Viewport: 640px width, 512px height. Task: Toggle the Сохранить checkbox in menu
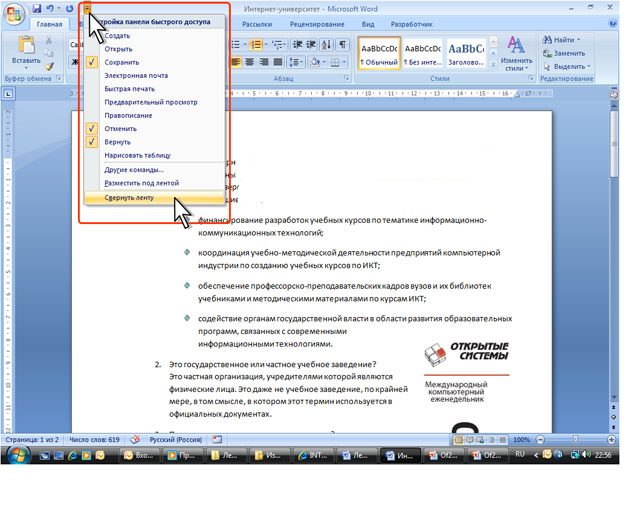92,62
